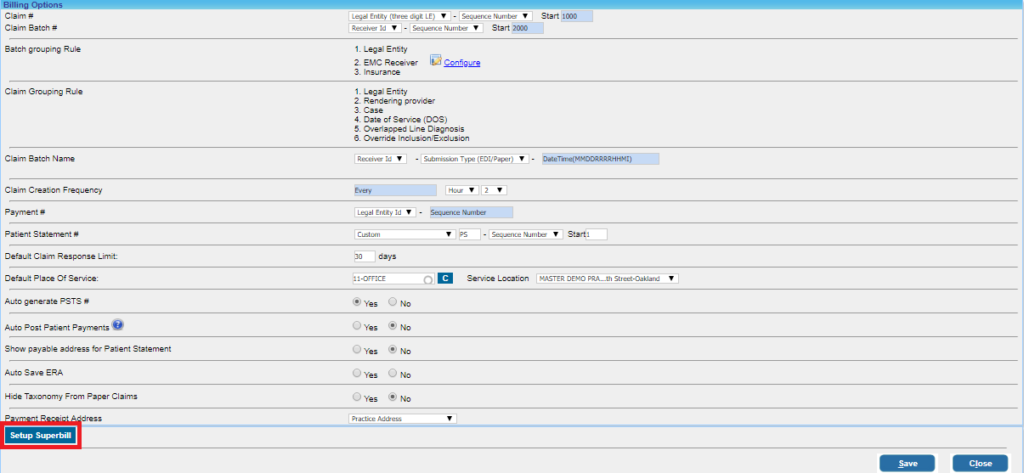1024x473 pixels.
Task: Click '4. Date of Service (DOS)' text
Action: click(x=400, y=120)
